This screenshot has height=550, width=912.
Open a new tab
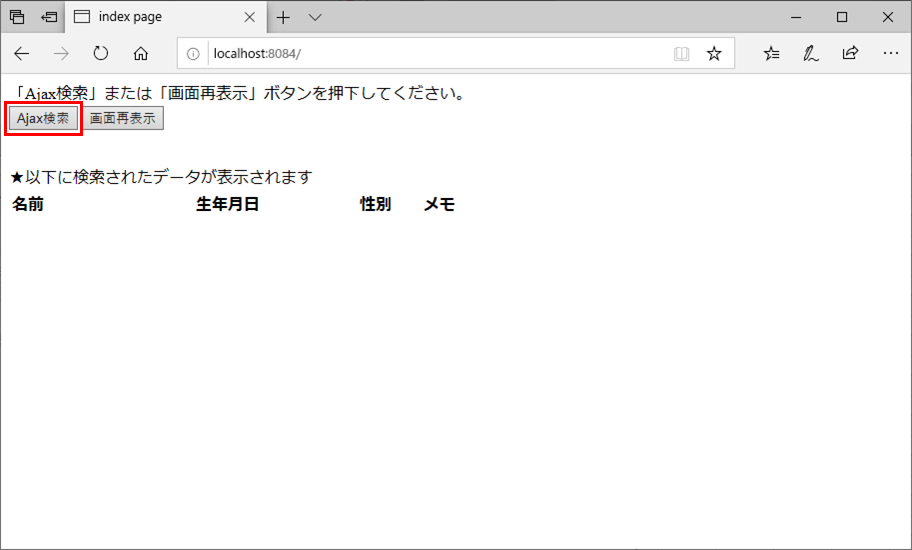pyautogui.click(x=284, y=17)
